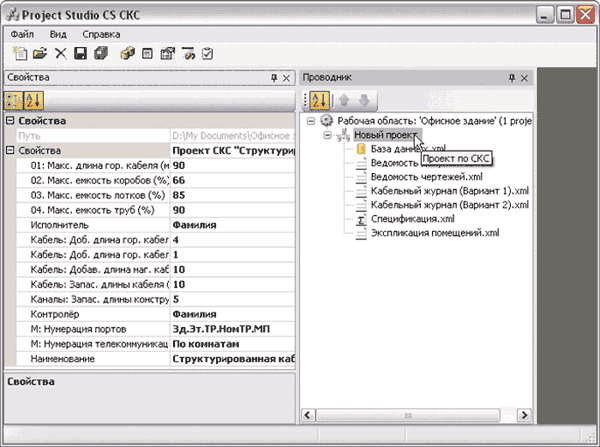The image size is (600, 447).
Task: Click the move up arrow in Проводник
Action: click(344, 101)
